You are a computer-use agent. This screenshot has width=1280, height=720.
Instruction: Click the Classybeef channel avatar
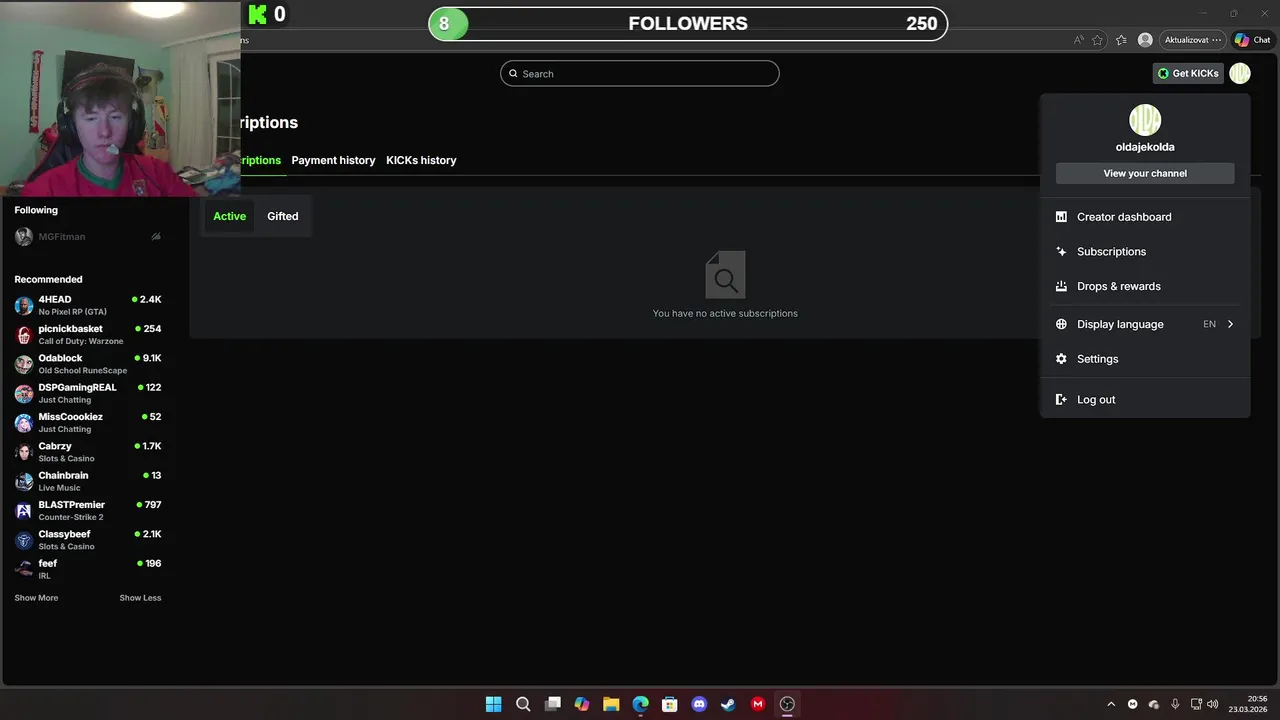24,540
